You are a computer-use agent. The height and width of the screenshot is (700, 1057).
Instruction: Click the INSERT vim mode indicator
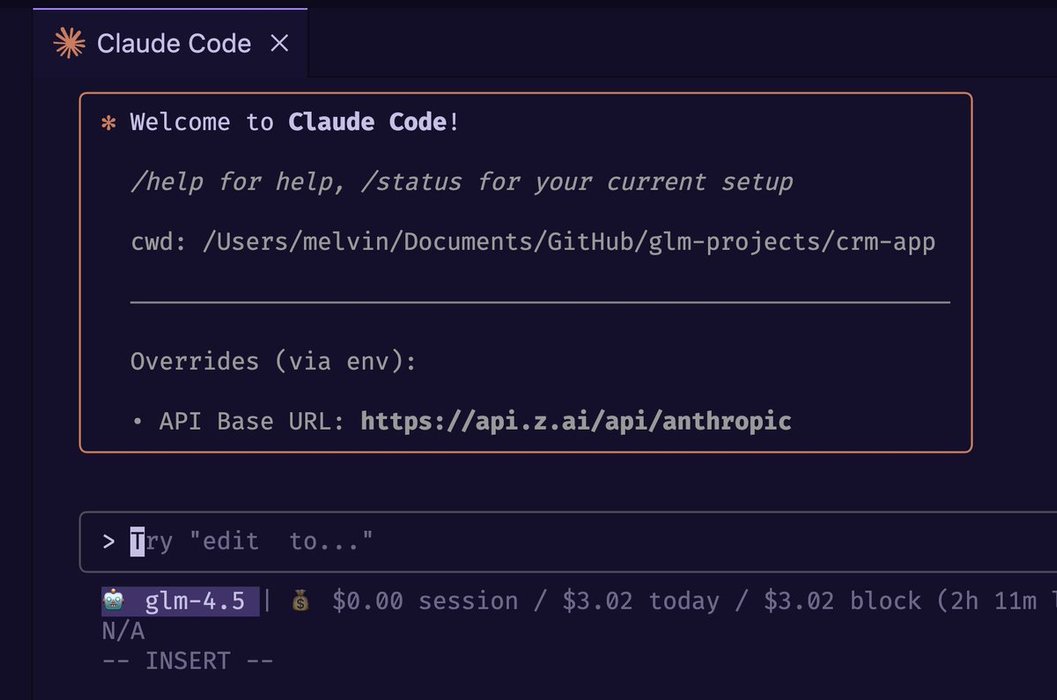pyautogui.click(x=187, y=661)
